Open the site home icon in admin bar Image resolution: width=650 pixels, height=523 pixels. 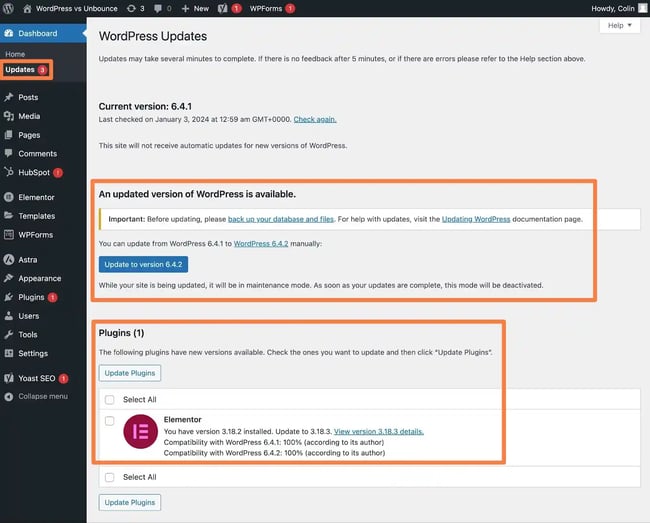[27, 8]
